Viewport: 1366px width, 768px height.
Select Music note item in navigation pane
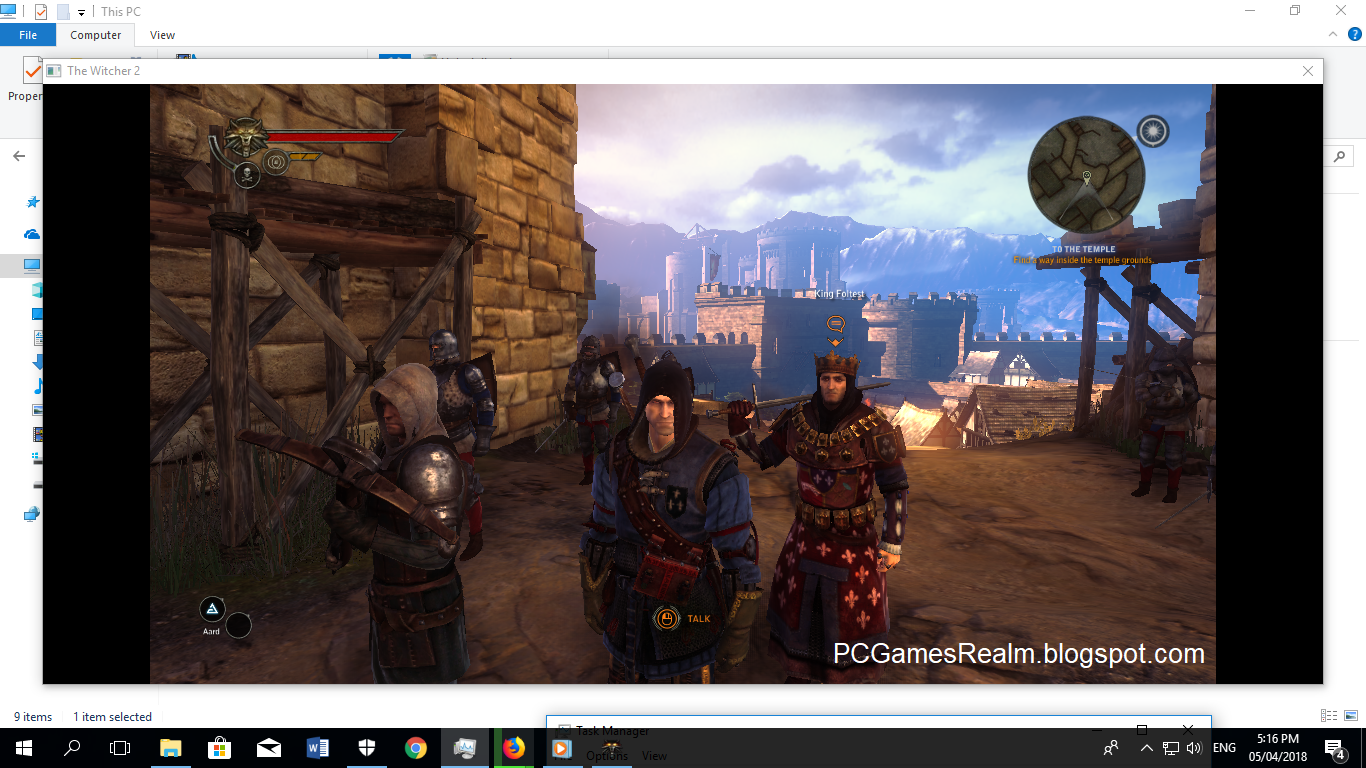(x=38, y=385)
